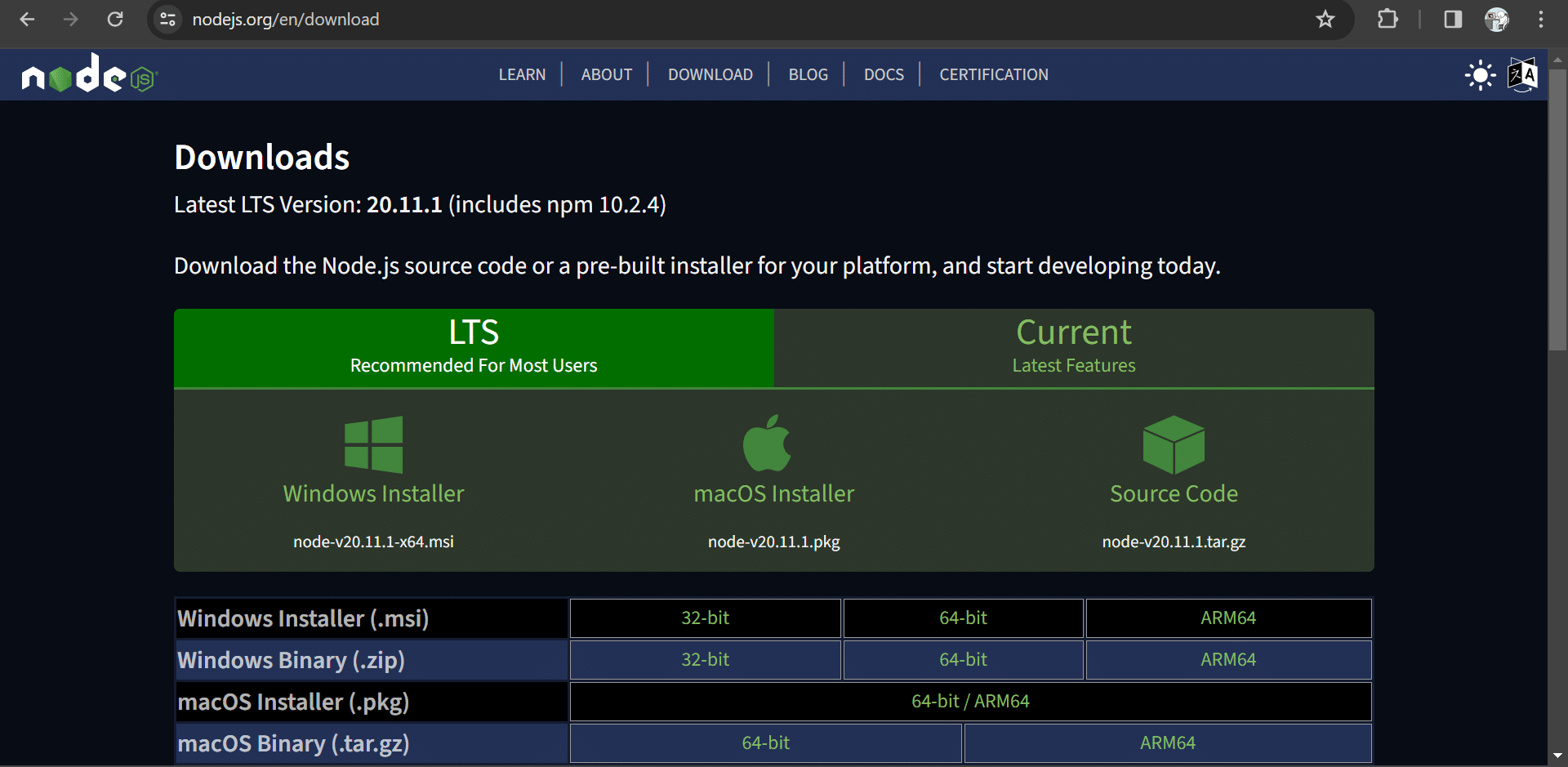Open the Chrome profile avatar

coord(1497,19)
